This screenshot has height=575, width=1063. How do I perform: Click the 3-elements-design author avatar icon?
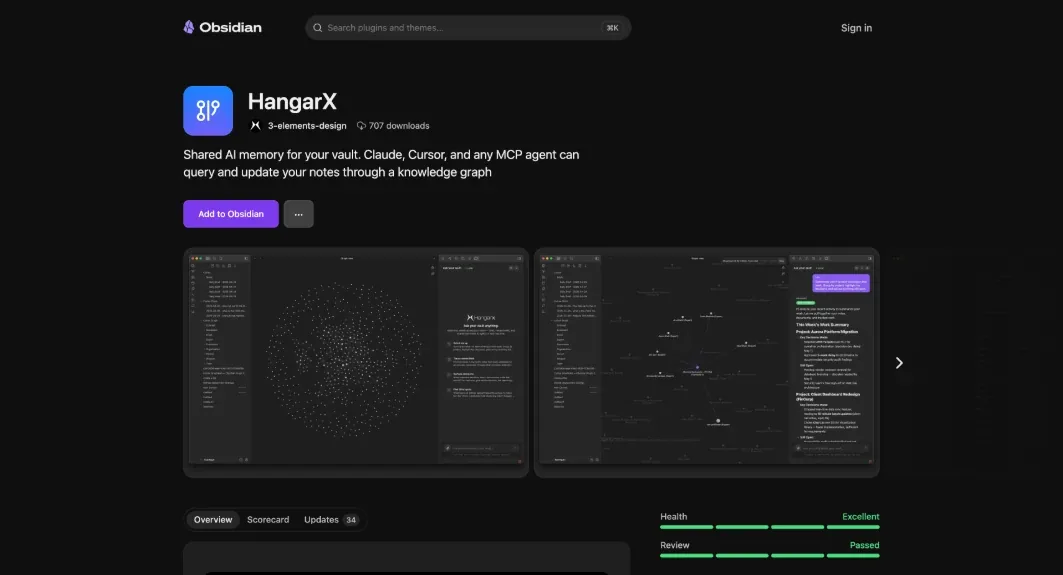tap(256, 125)
